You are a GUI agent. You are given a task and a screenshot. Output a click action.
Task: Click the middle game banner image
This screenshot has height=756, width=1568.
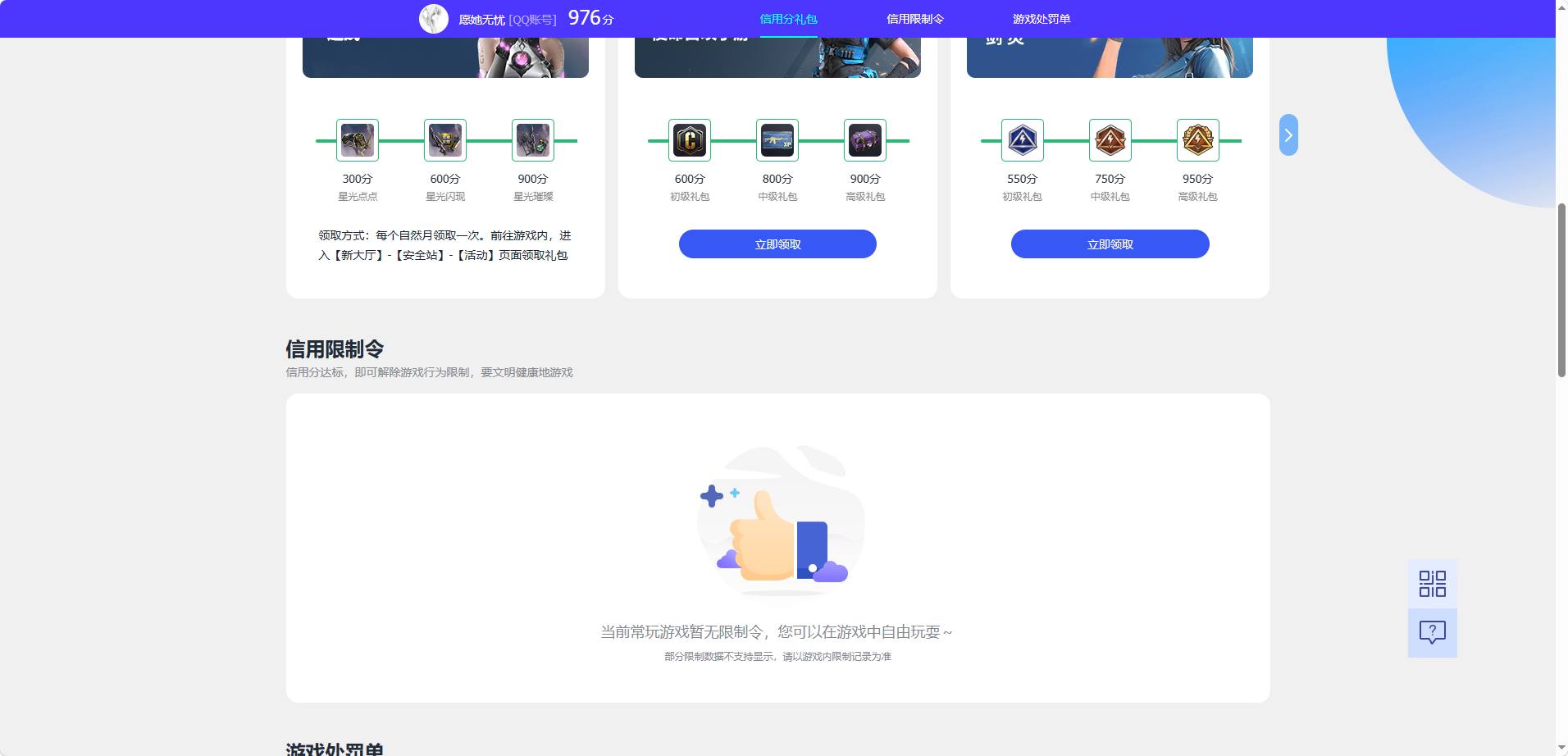coord(777,57)
